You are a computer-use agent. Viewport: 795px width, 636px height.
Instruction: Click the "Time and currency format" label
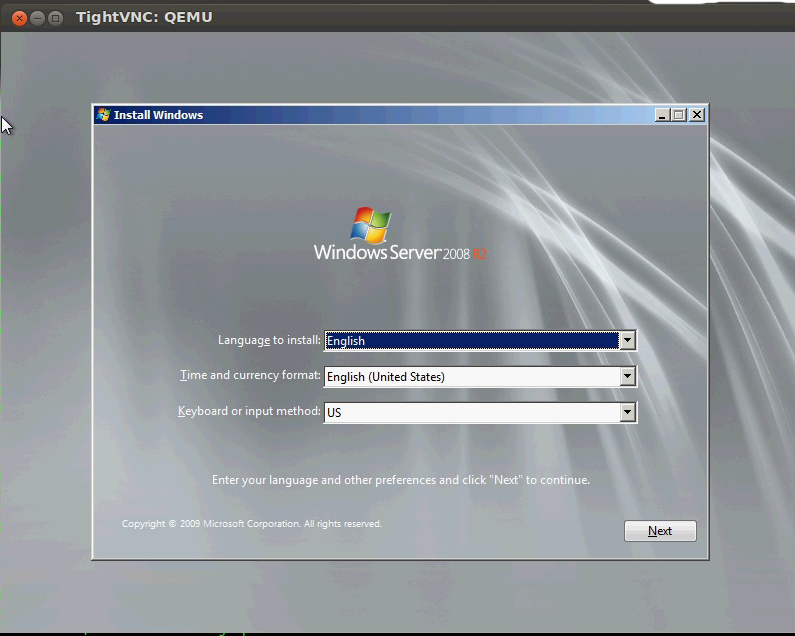pyautogui.click(x=250, y=376)
